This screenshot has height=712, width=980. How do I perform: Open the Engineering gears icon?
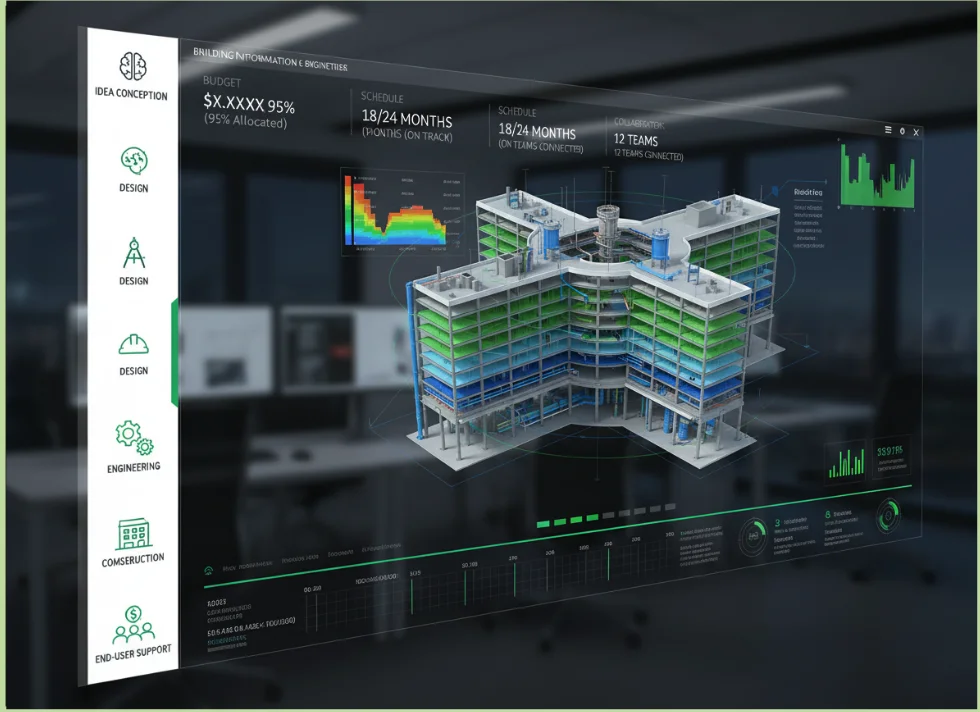(x=133, y=434)
